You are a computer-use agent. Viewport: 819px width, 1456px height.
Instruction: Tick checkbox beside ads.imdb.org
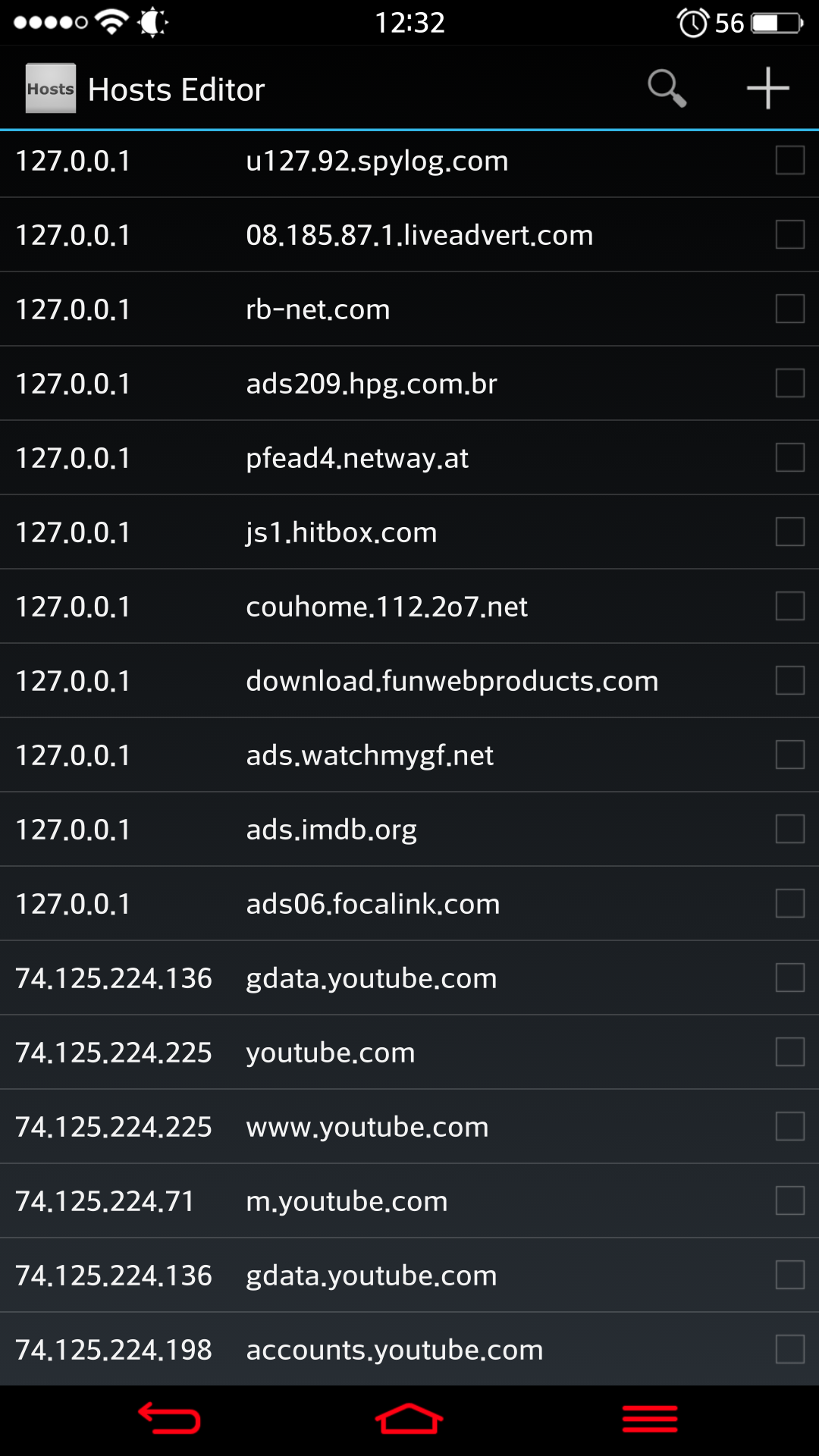789,830
